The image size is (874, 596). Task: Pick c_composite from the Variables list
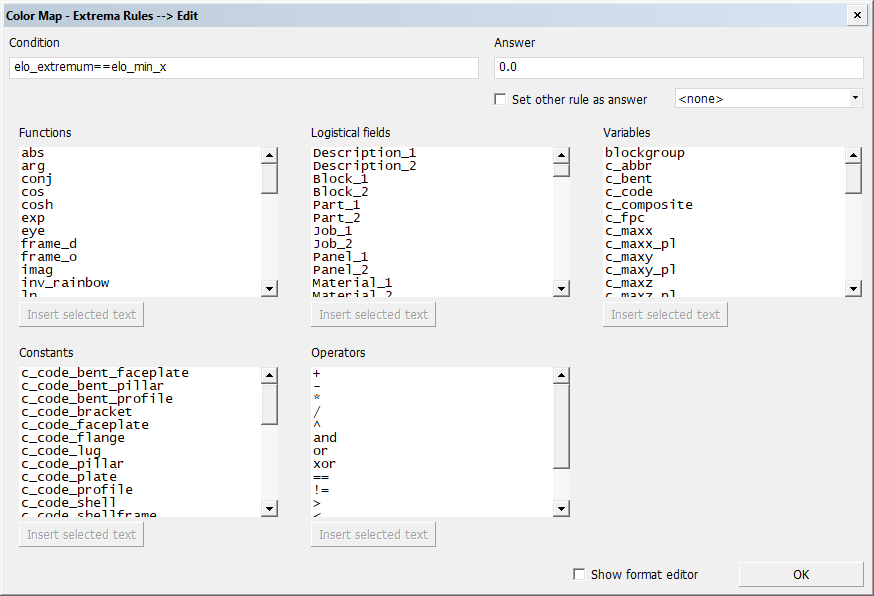tap(648, 205)
